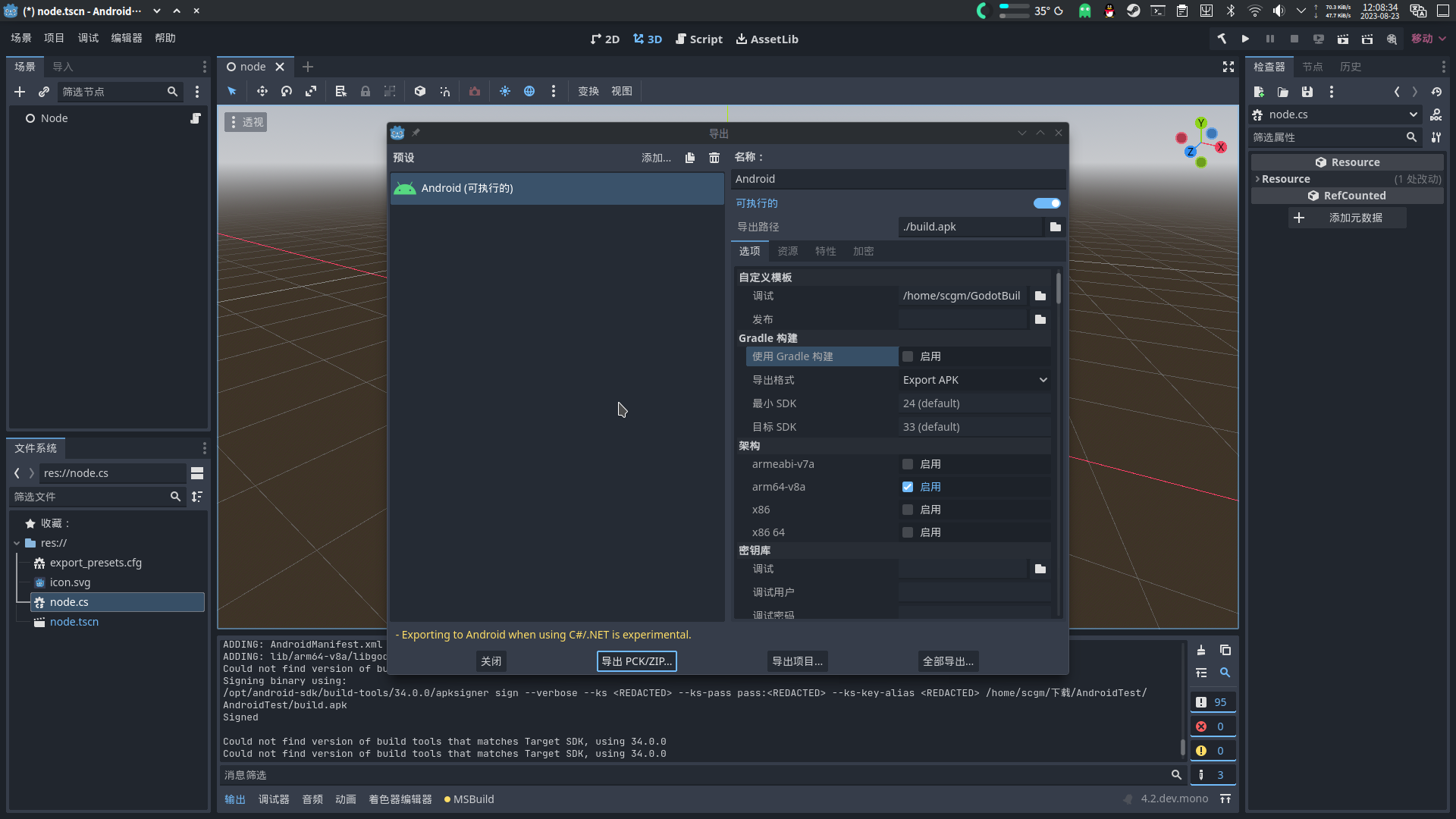
Task: Duplicate the export preset with the copy icon
Action: point(690,158)
